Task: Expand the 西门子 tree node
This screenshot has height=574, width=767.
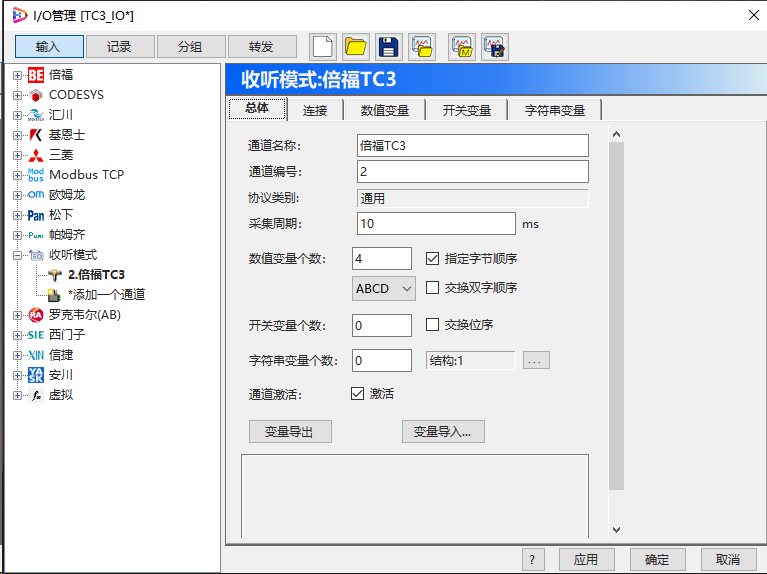Action: point(17,335)
